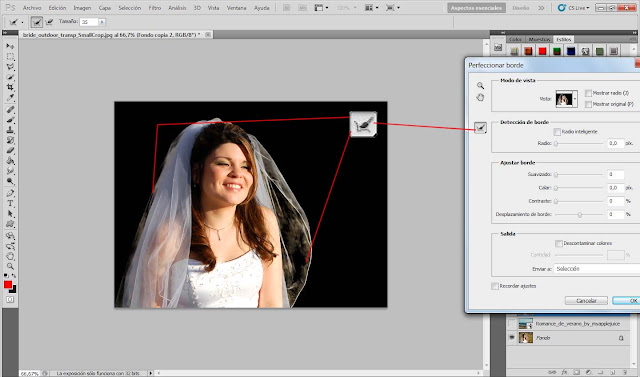Image resolution: width=640 pixels, height=377 pixels.
Task: Choose Erase Refinements brush in options bar
Action: coord(49,22)
